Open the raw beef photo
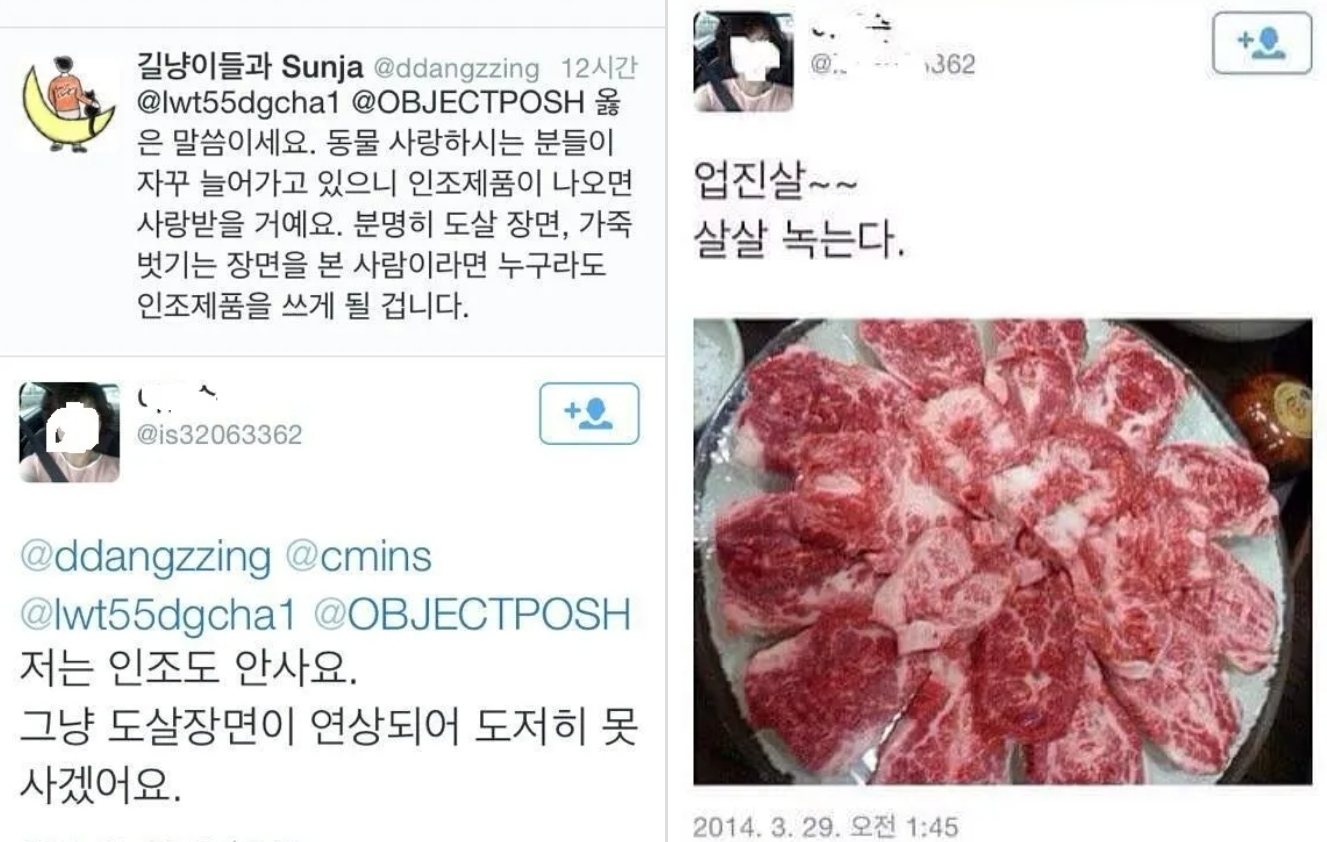1327x842 pixels. point(1002,551)
